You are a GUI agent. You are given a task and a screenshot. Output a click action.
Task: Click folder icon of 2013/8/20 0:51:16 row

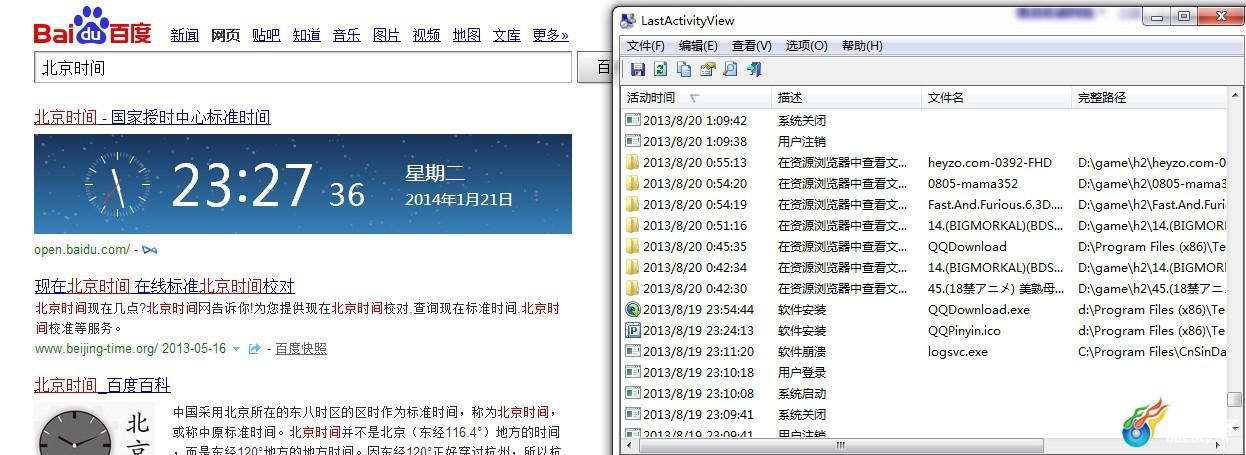click(632, 225)
